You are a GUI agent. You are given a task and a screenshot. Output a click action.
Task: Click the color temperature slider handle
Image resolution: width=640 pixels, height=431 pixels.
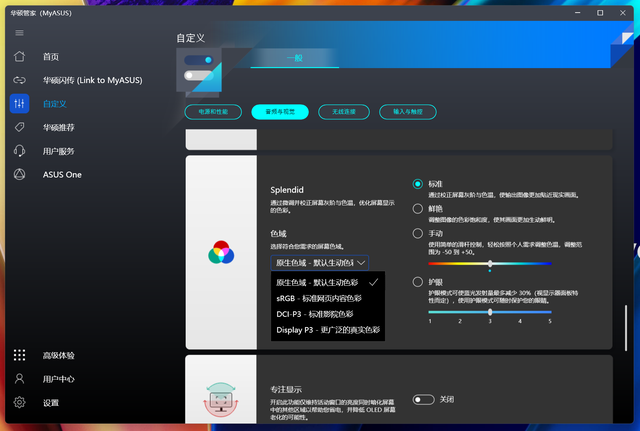[x=490, y=264]
